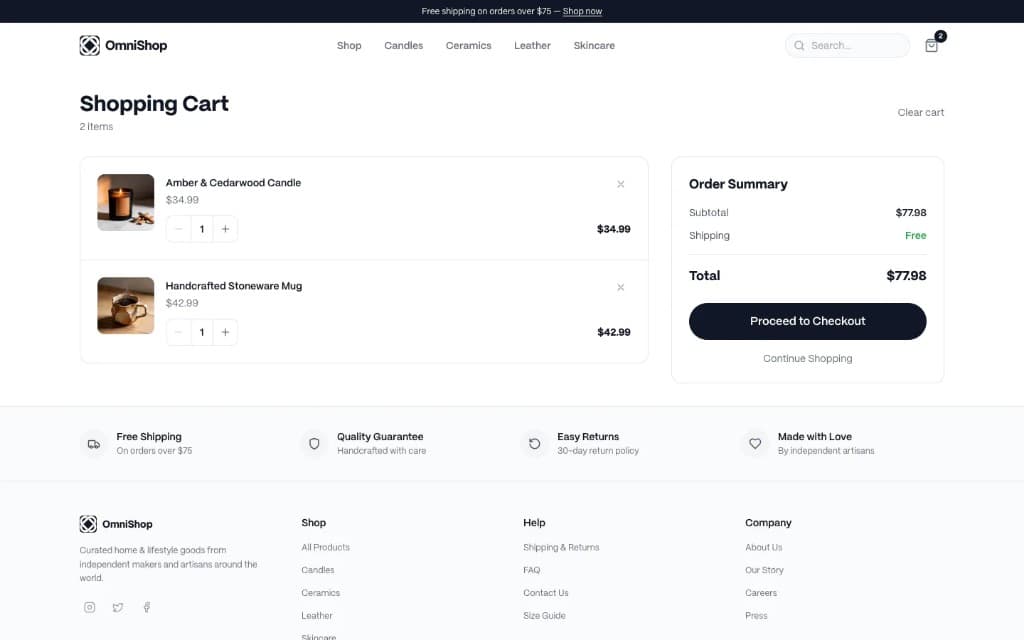
Task: Open the Instagram icon in footer
Action: point(89,607)
